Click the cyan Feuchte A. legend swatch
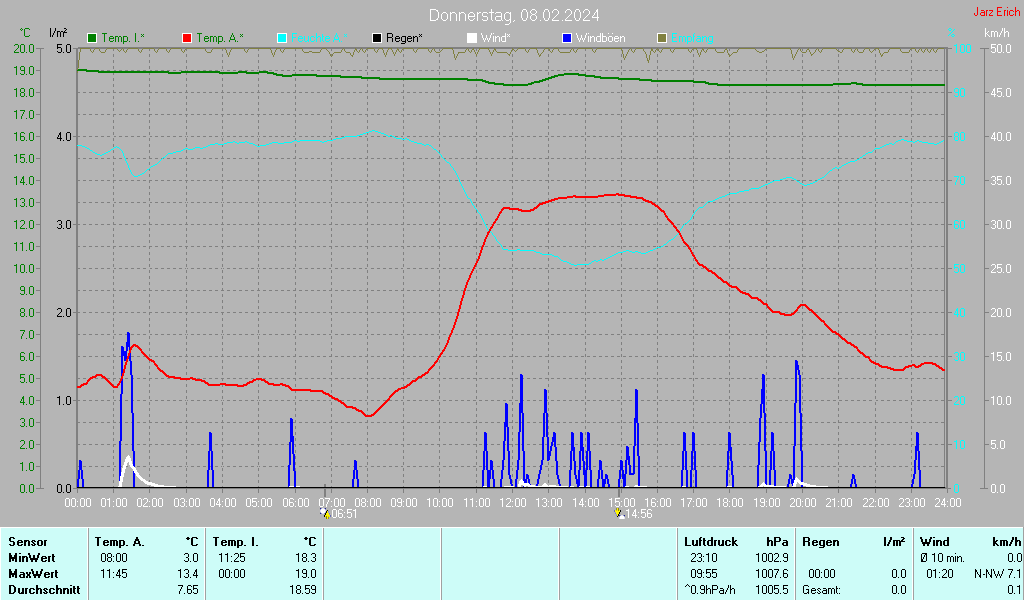Viewport: 1024px width, 600px height. [x=282, y=39]
